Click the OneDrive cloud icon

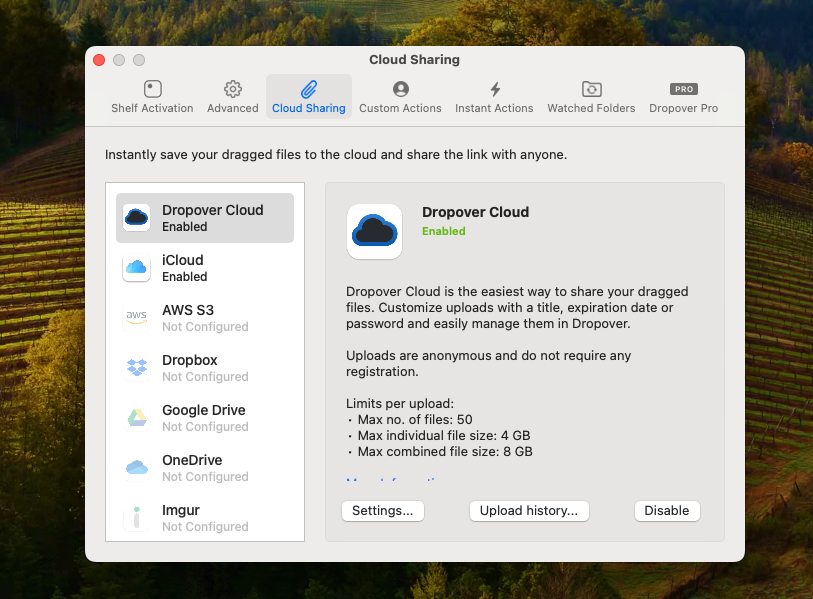(x=136, y=468)
